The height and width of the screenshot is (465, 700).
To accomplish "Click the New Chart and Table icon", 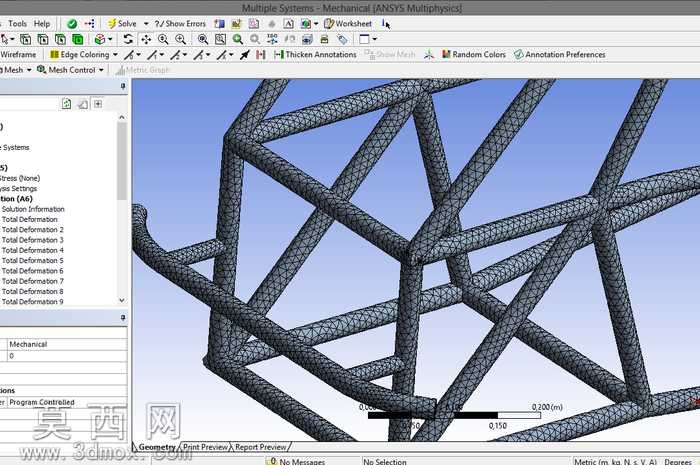I will (x=236, y=24).
